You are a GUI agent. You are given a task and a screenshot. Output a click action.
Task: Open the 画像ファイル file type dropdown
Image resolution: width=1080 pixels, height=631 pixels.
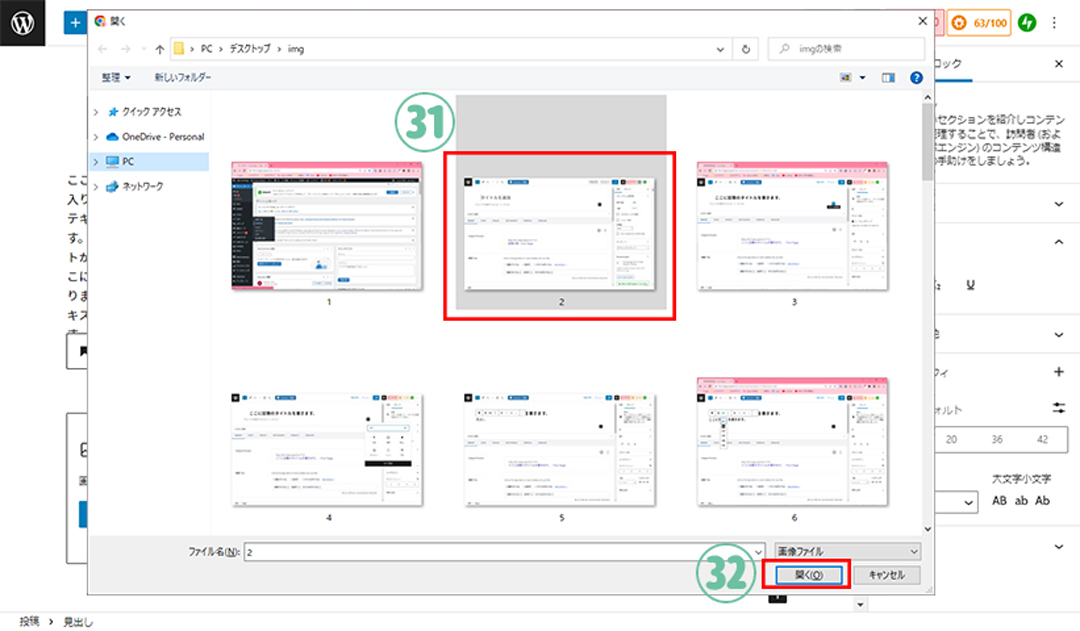tap(847, 551)
